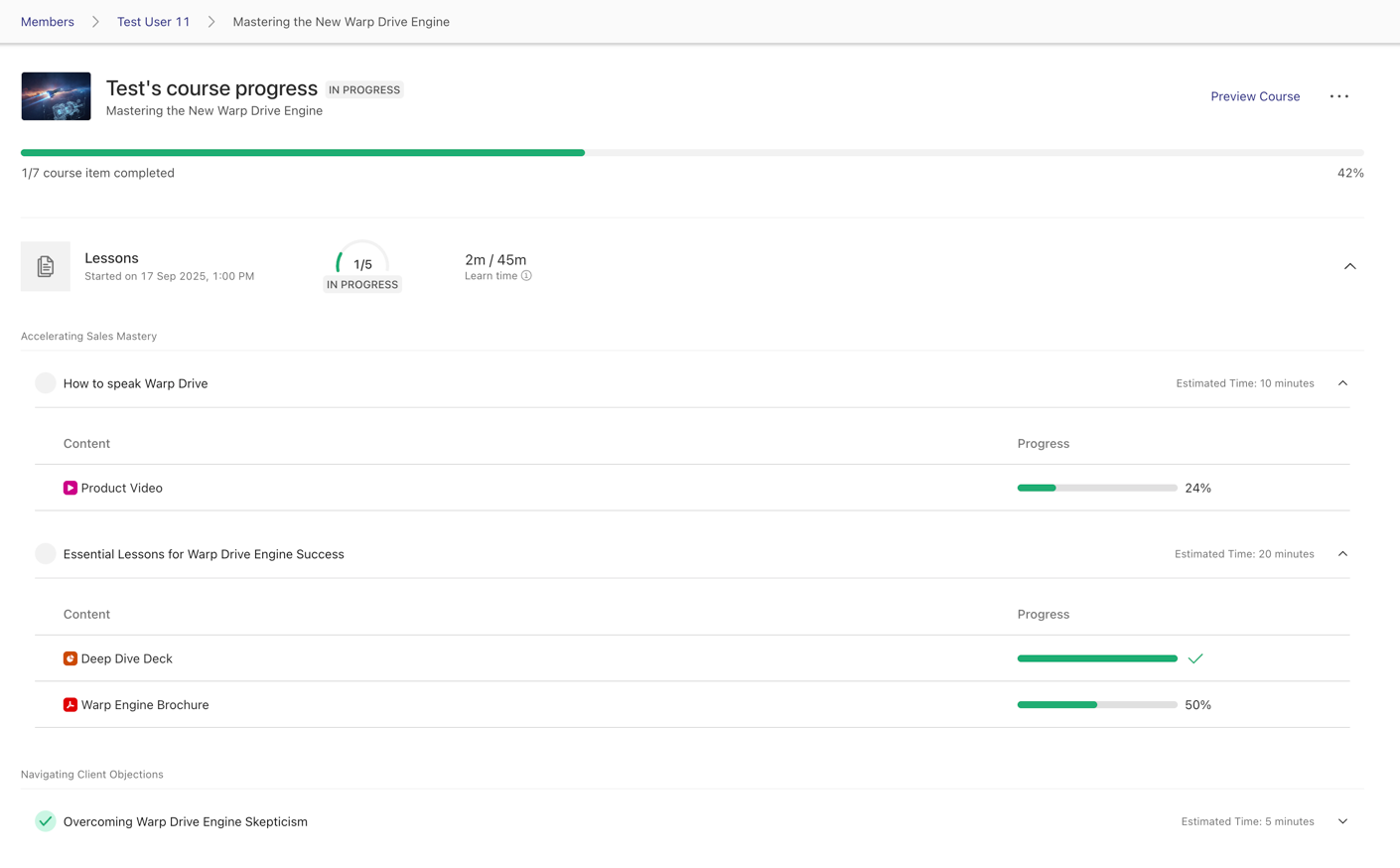This screenshot has height=868, width=1400.
Task: Go to Members breadcrumb
Action: [48, 22]
